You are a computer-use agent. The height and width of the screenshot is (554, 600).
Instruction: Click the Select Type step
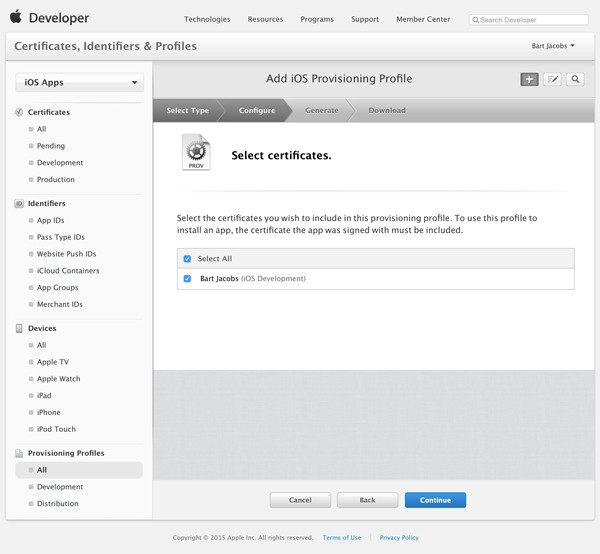coord(188,110)
